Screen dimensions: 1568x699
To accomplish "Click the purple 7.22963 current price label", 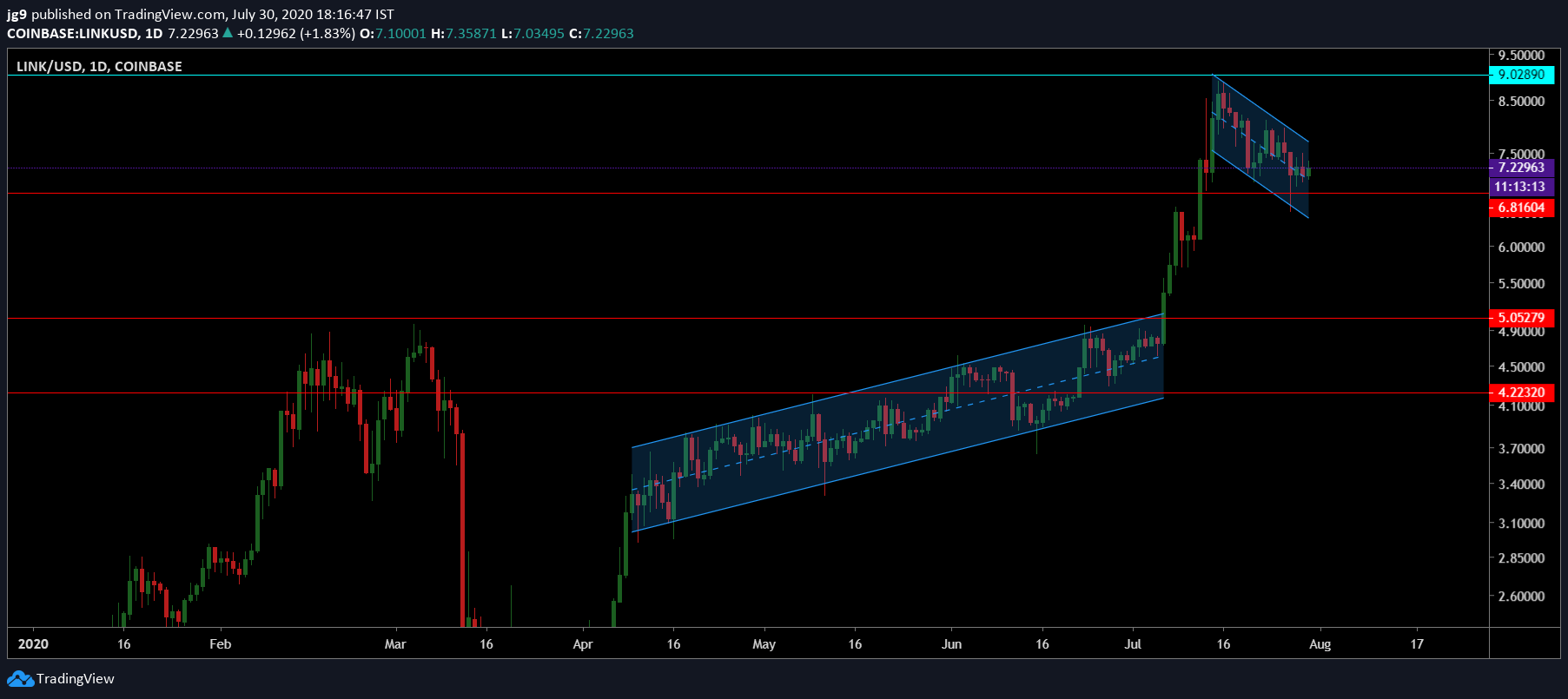I will (x=1521, y=168).
